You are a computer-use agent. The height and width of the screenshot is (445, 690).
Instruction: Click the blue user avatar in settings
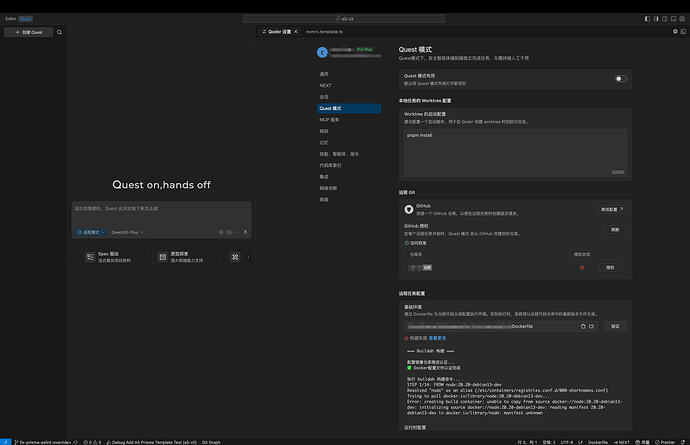(x=322, y=52)
